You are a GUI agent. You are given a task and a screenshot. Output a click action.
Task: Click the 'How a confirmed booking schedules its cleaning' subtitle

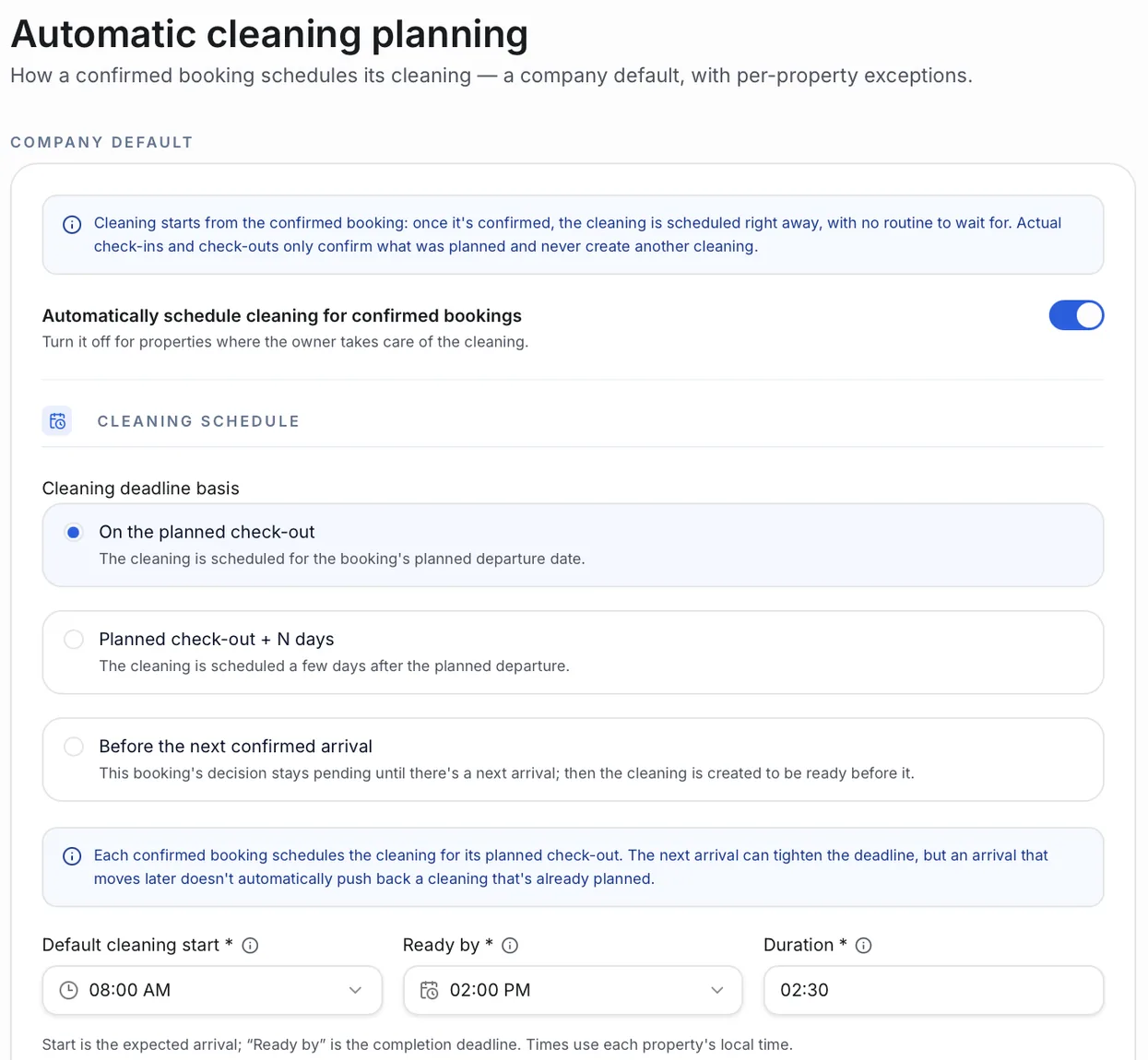pyautogui.click(x=491, y=76)
